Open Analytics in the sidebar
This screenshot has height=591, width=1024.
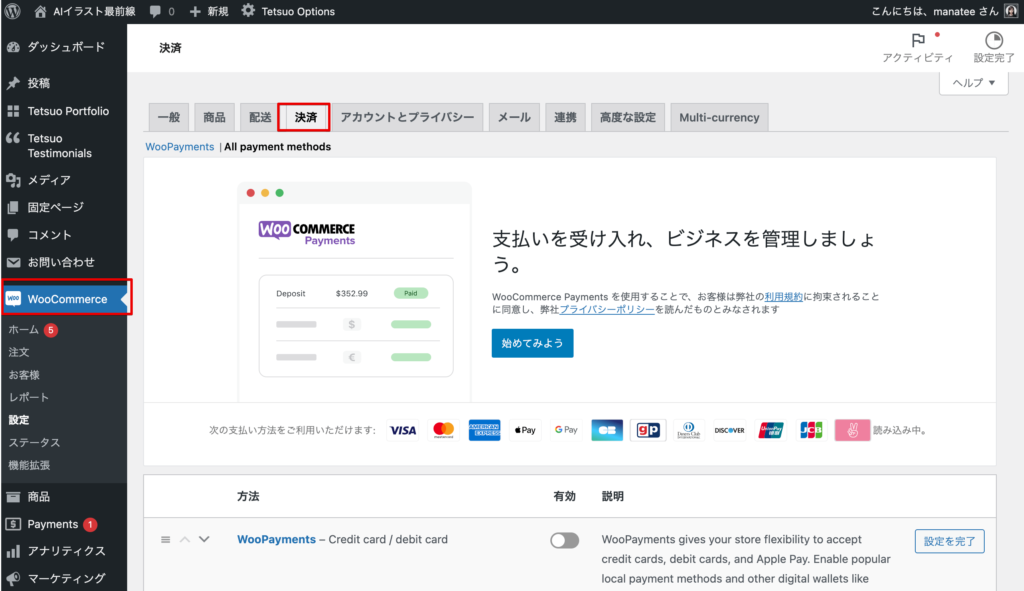click(66, 551)
